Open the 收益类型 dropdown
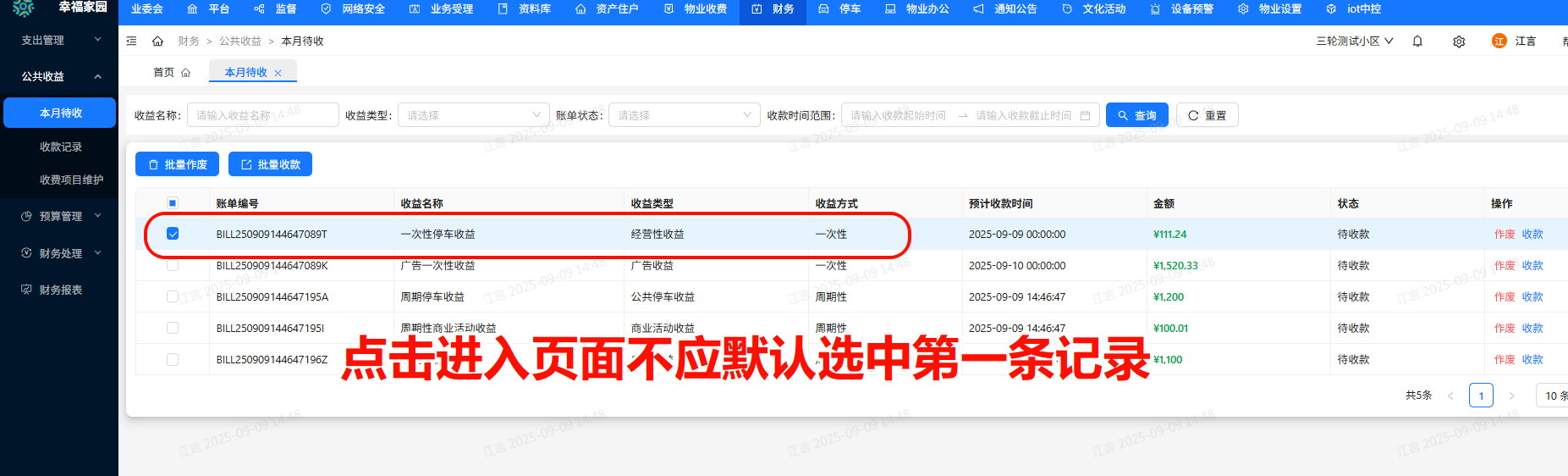 click(473, 115)
